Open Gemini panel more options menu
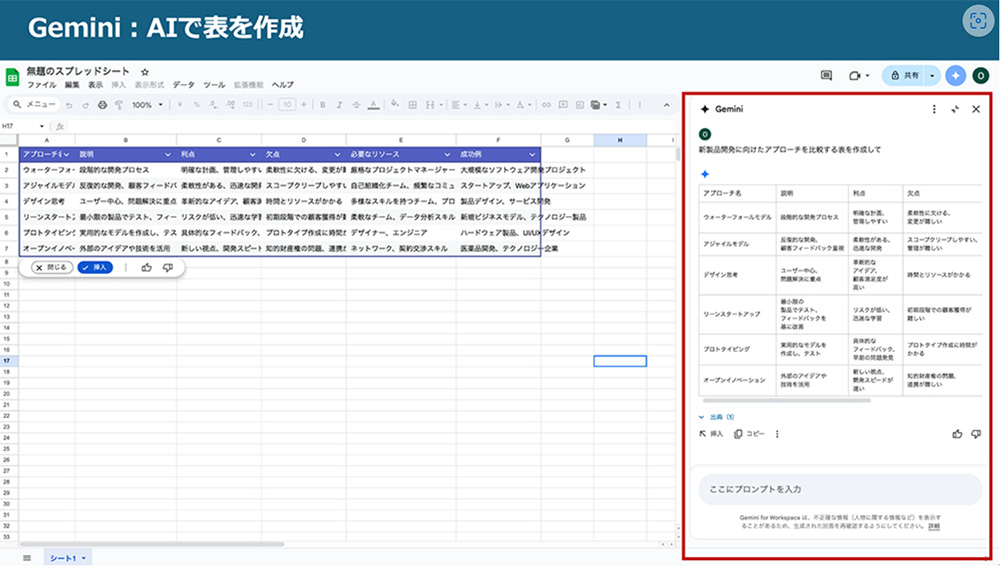 tap(934, 110)
